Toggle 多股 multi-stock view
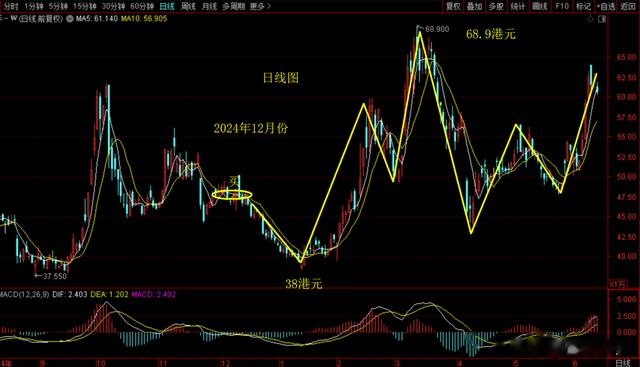The width and height of the screenshot is (640, 367). (496, 6)
